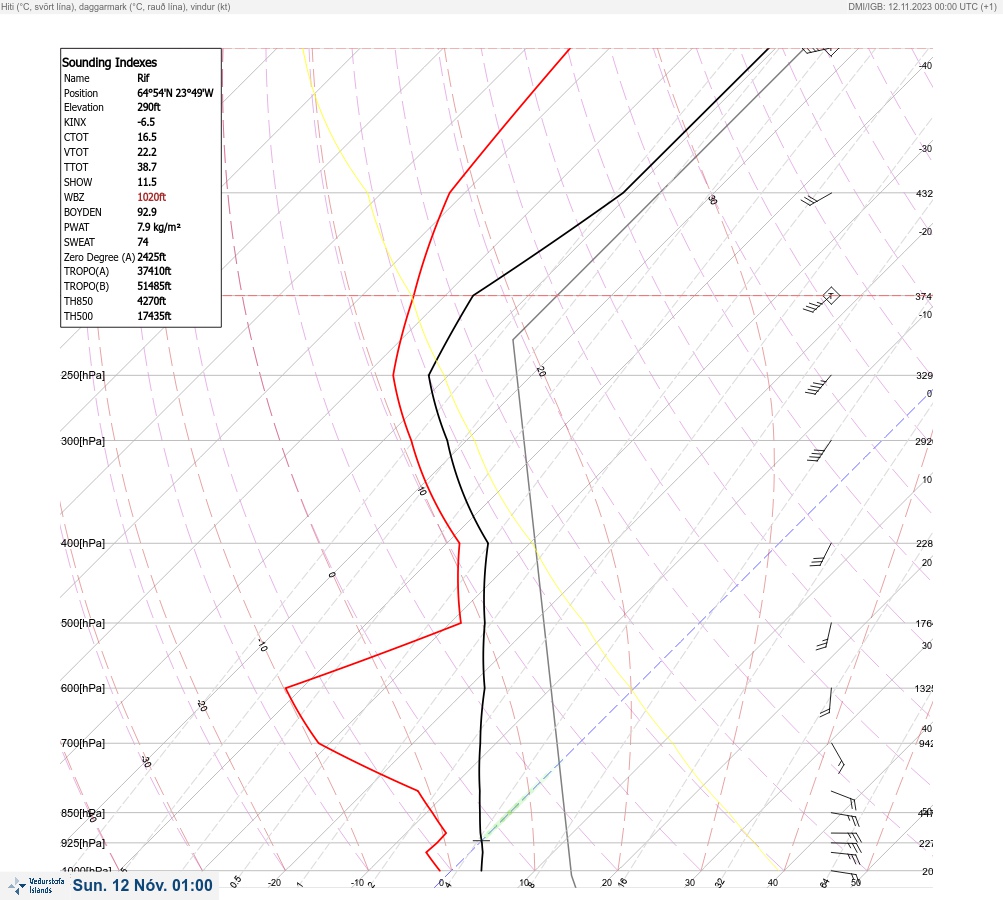Click the Elevation value 290ft
Image resolution: width=1003 pixels, height=900 pixels.
pos(149,107)
